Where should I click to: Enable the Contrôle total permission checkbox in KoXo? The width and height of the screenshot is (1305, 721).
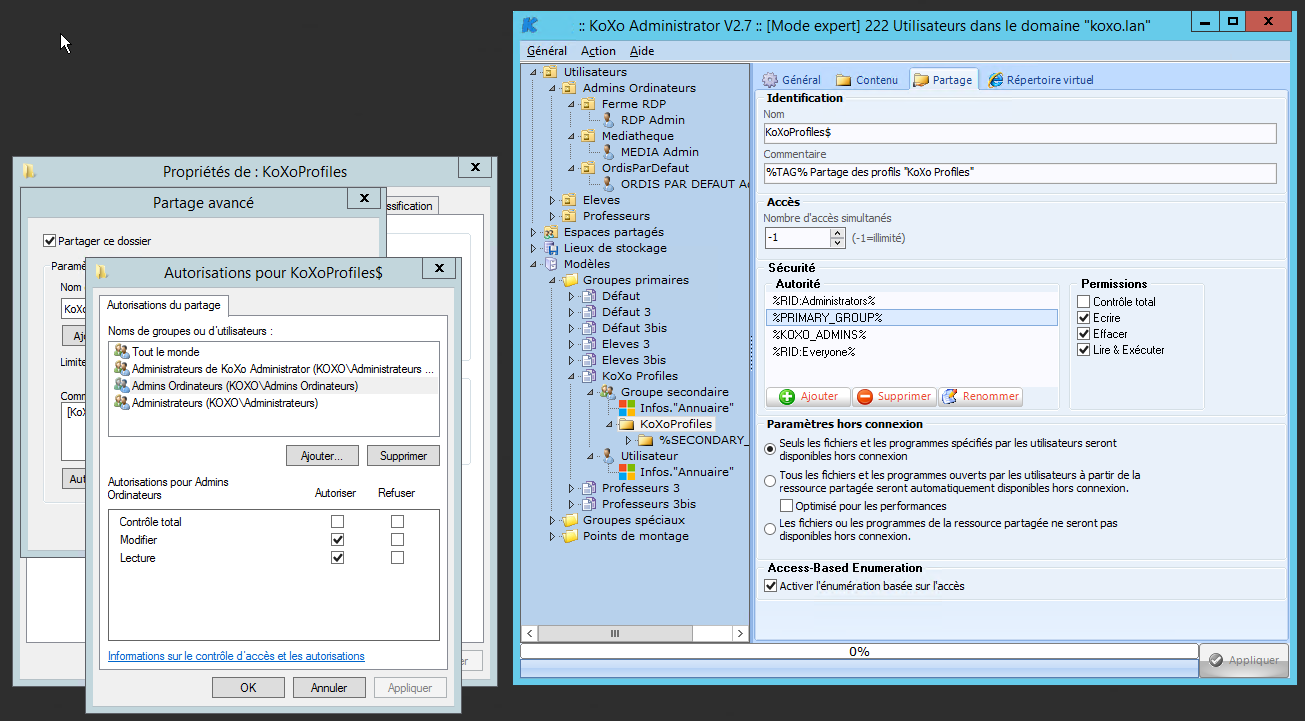[x=1084, y=302]
